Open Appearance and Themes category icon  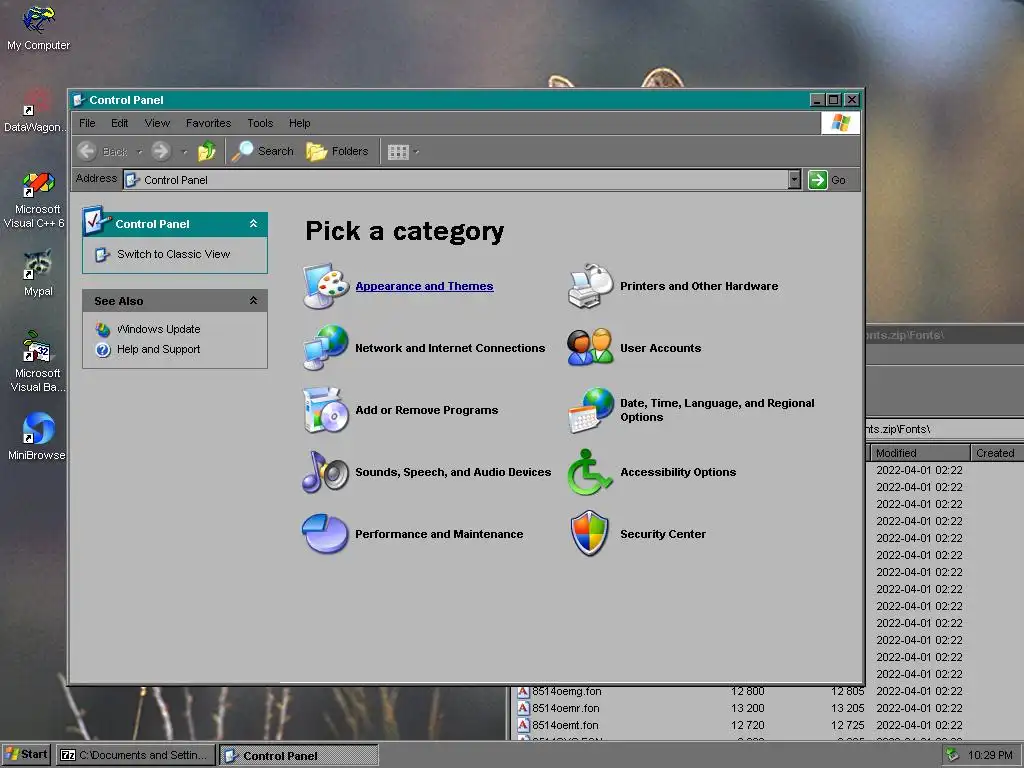[x=326, y=285]
